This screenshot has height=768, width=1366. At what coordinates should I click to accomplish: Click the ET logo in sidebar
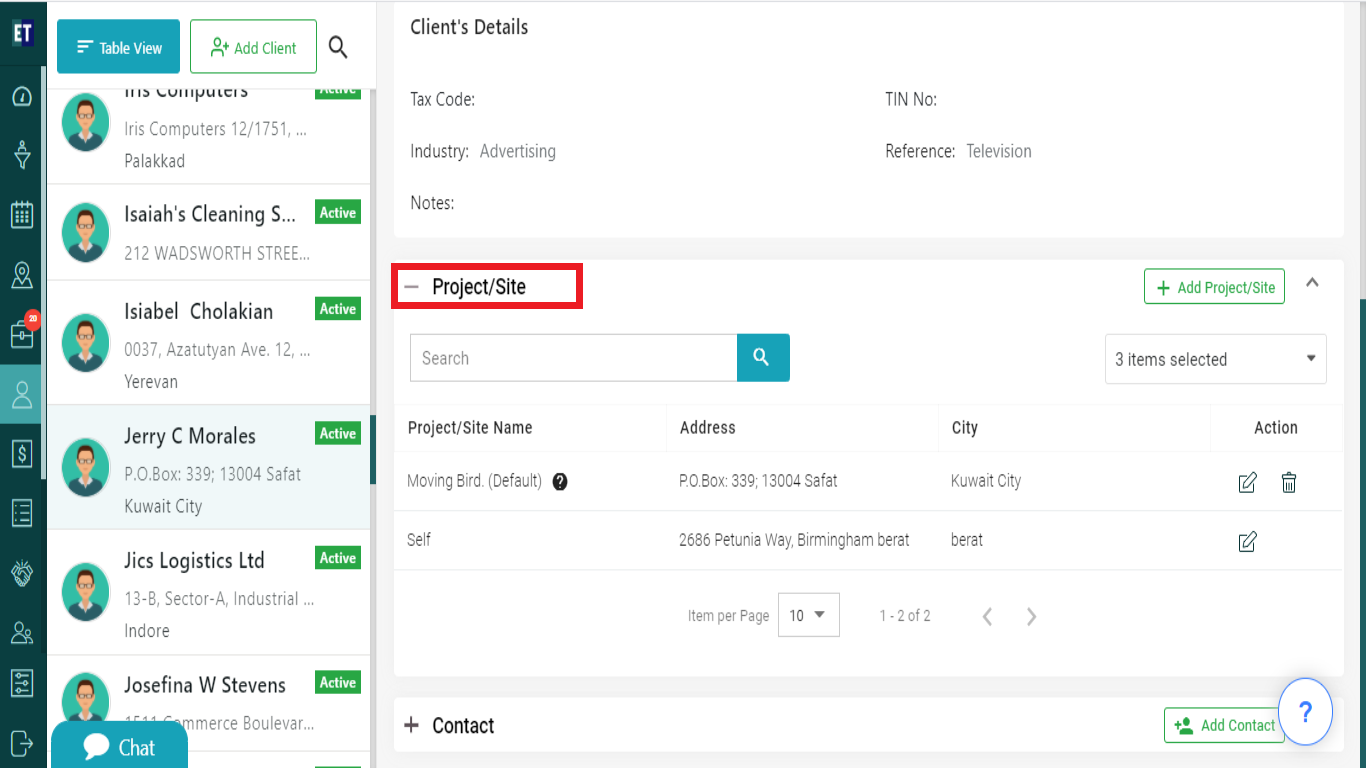click(x=22, y=33)
